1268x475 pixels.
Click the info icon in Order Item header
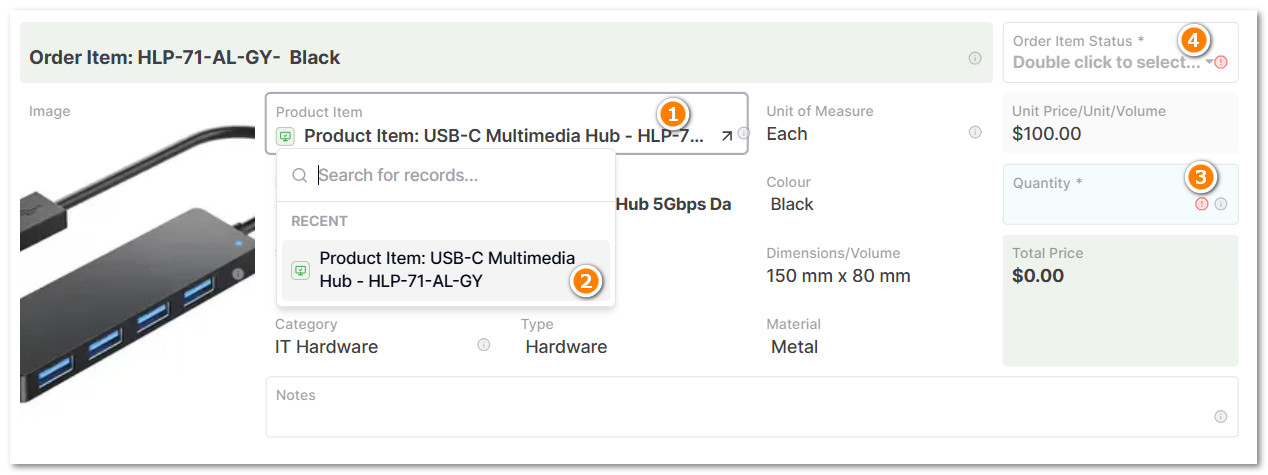(x=975, y=58)
